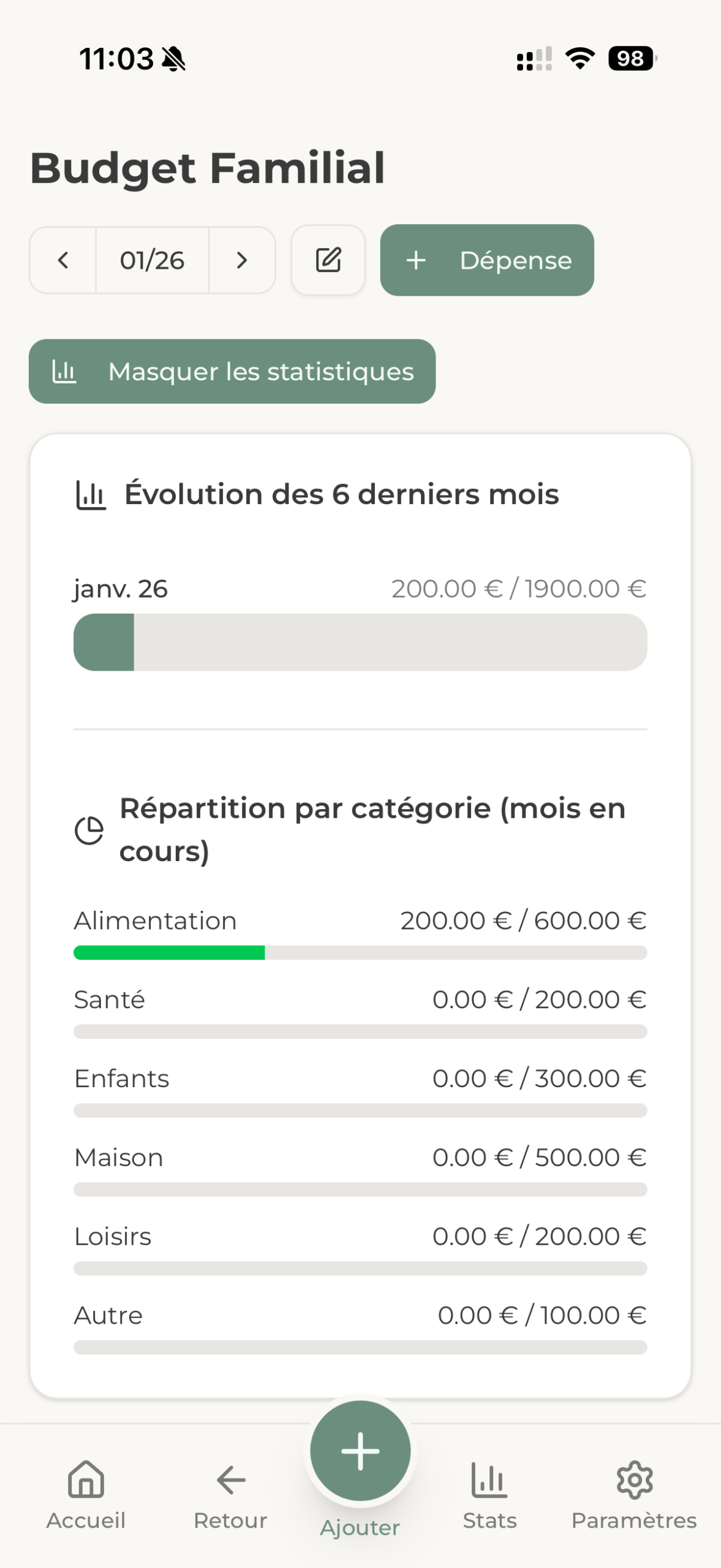Screen dimensions: 721x1568
Task: Tap the Retour back arrow
Action: tap(230, 1494)
